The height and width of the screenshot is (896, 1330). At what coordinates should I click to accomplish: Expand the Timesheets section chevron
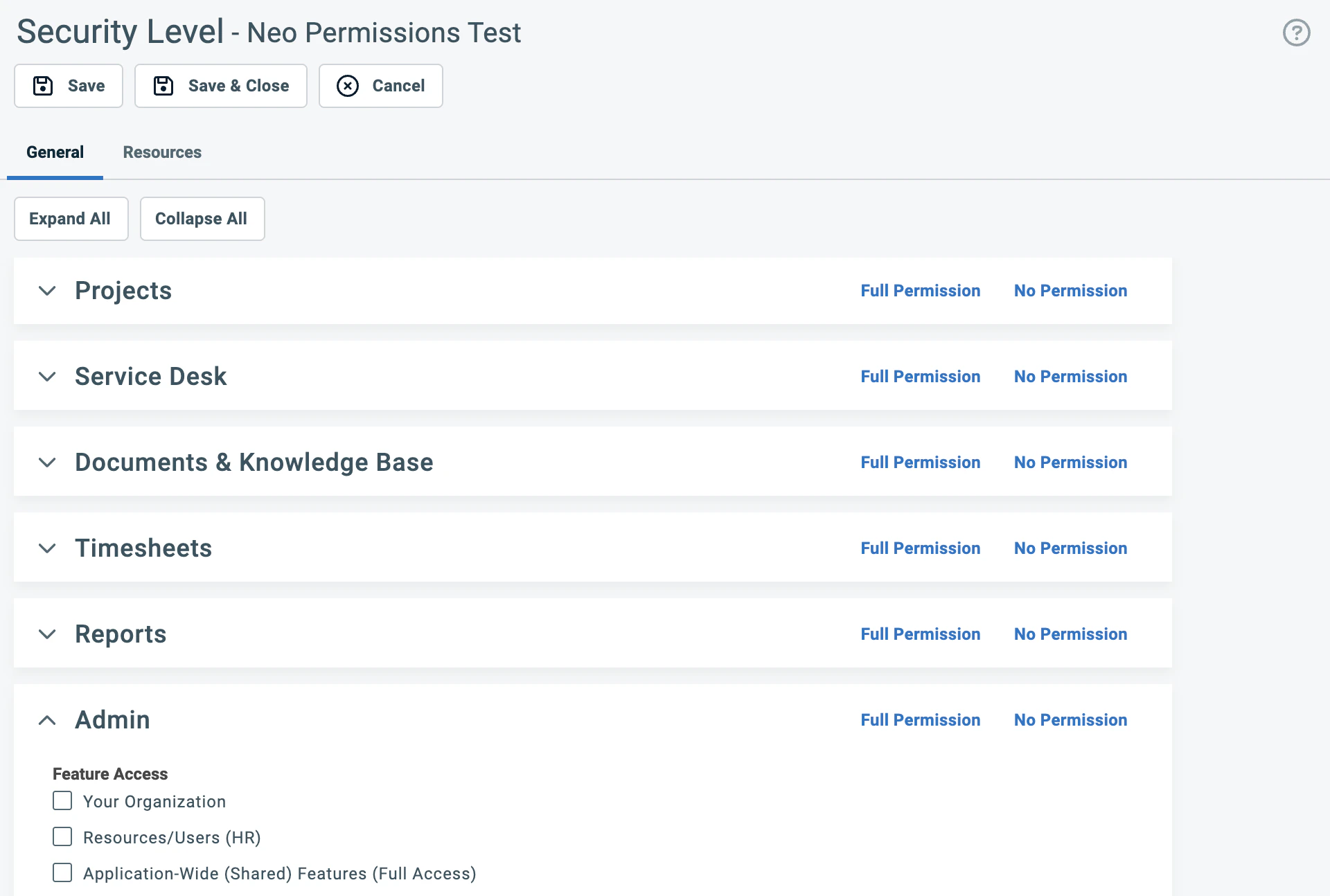(x=47, y=548)
